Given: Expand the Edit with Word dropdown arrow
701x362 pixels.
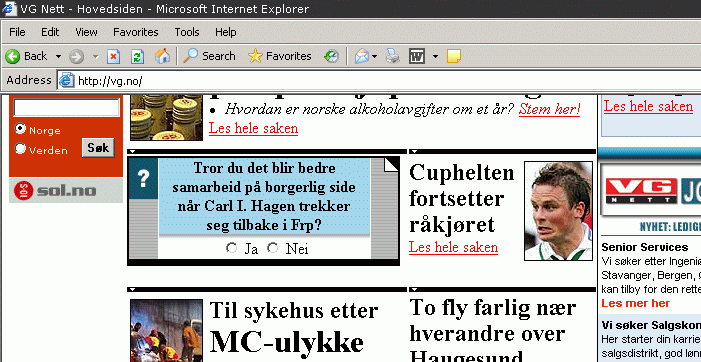Looking at the screenshot, I should pyautogui.click(x=435, y=56).
